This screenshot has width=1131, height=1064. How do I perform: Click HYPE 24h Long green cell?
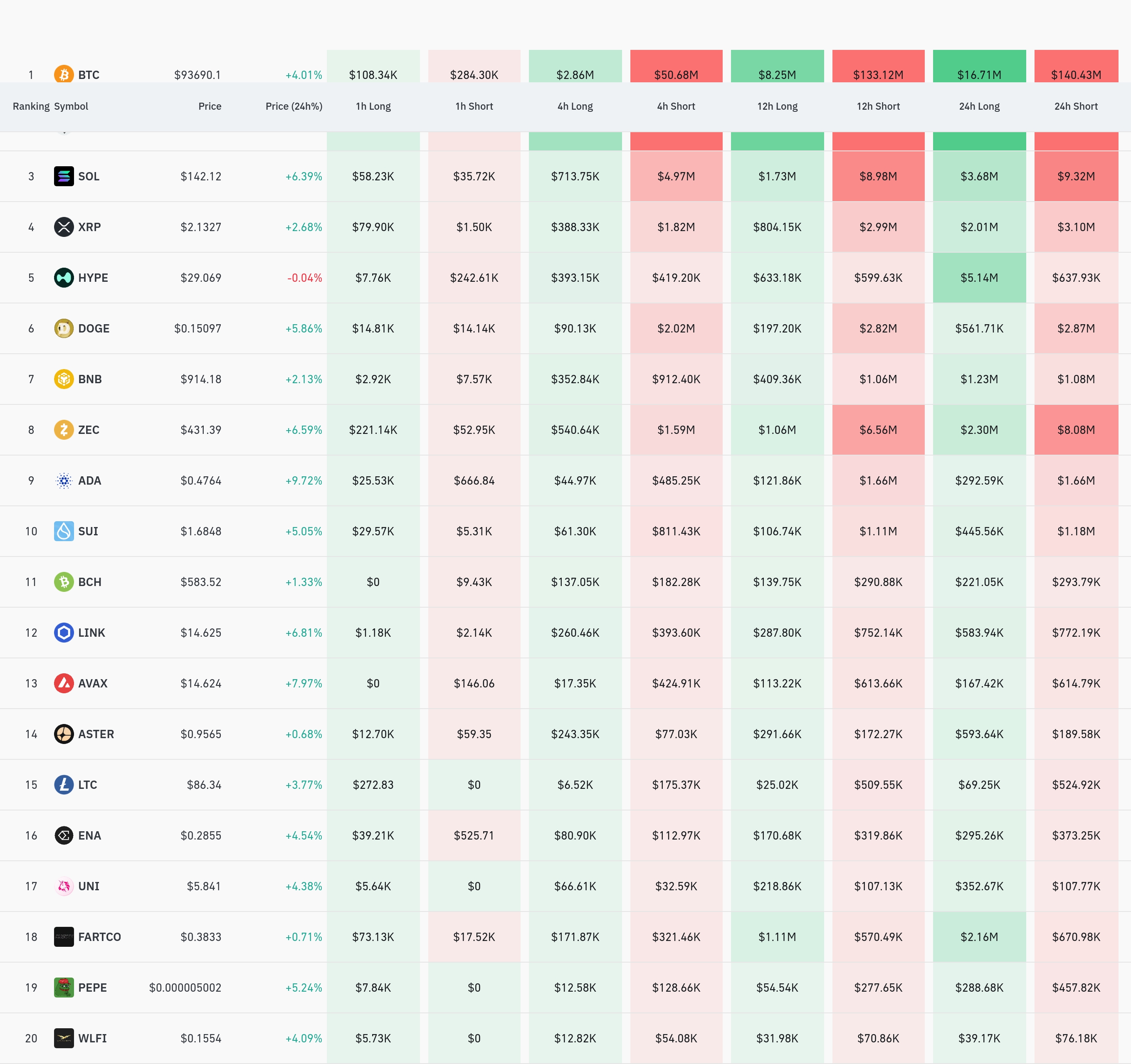point(978,278)
